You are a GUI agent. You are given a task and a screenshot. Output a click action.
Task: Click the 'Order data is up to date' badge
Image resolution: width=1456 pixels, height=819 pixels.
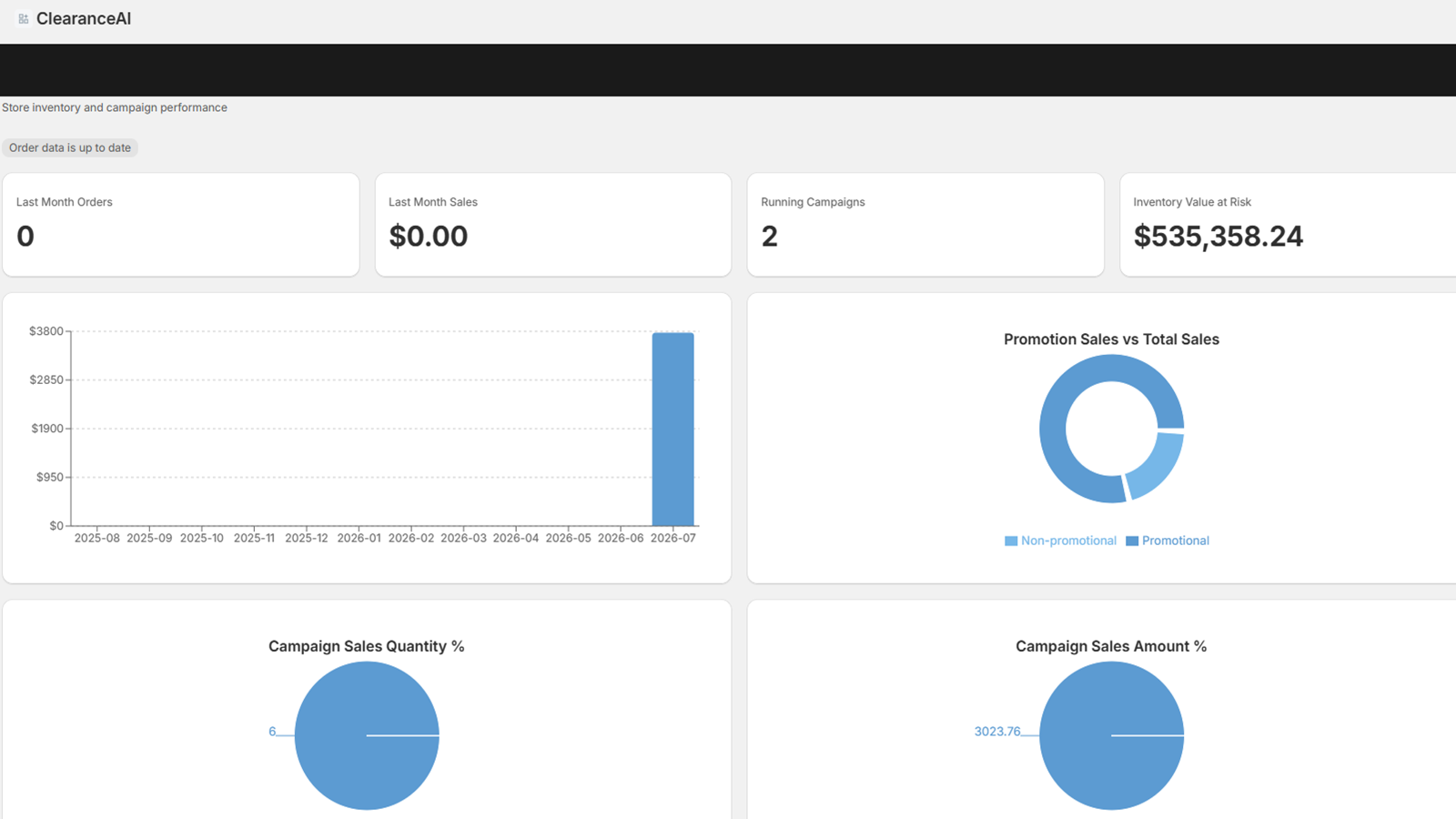[70, 147]
